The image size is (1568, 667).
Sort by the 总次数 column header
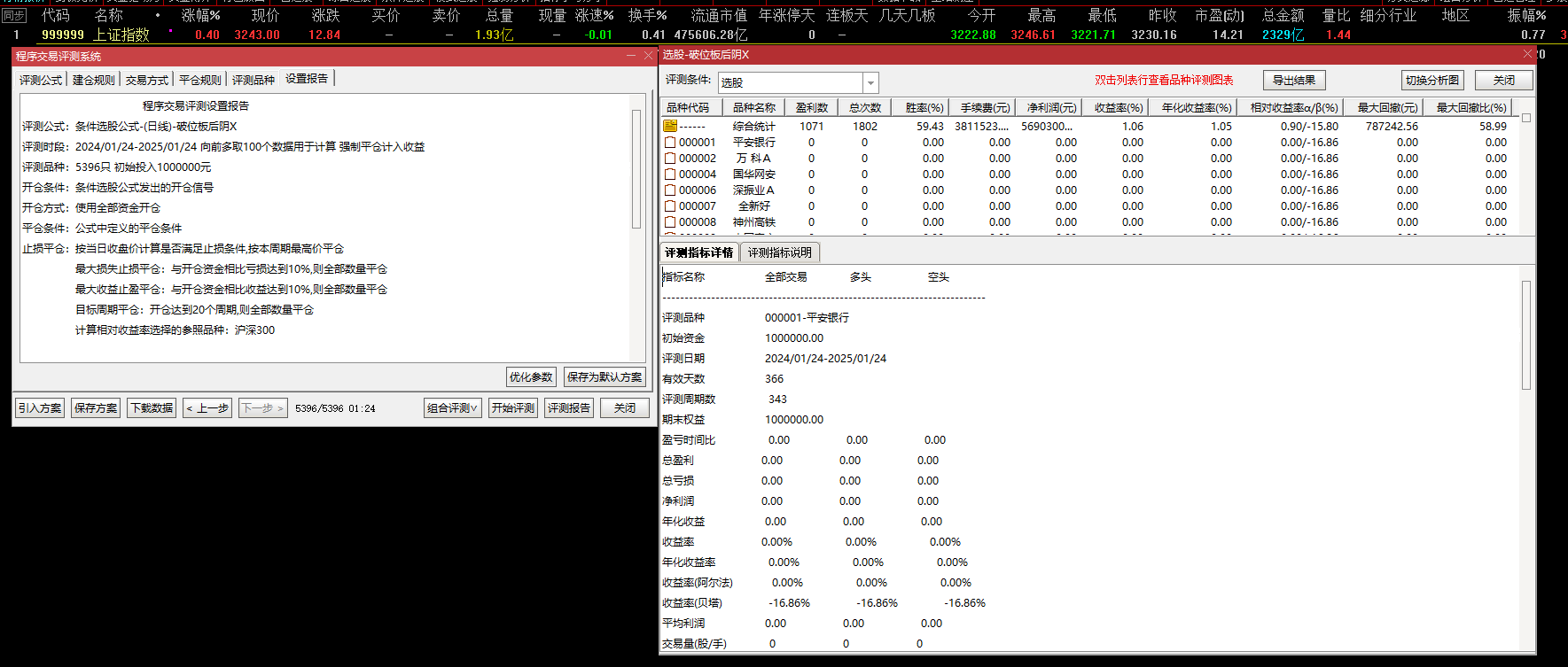click(x=864, y=107)
